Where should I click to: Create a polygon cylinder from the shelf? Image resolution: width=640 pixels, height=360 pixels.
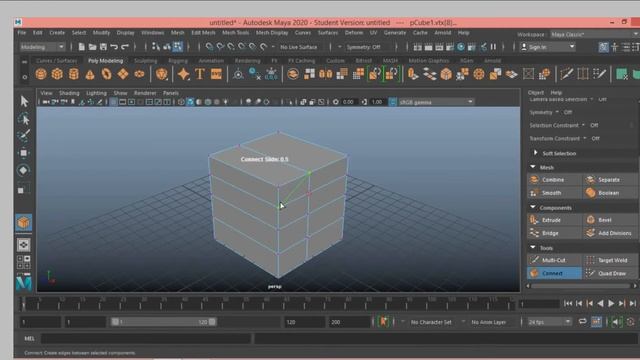pos(73,74)
